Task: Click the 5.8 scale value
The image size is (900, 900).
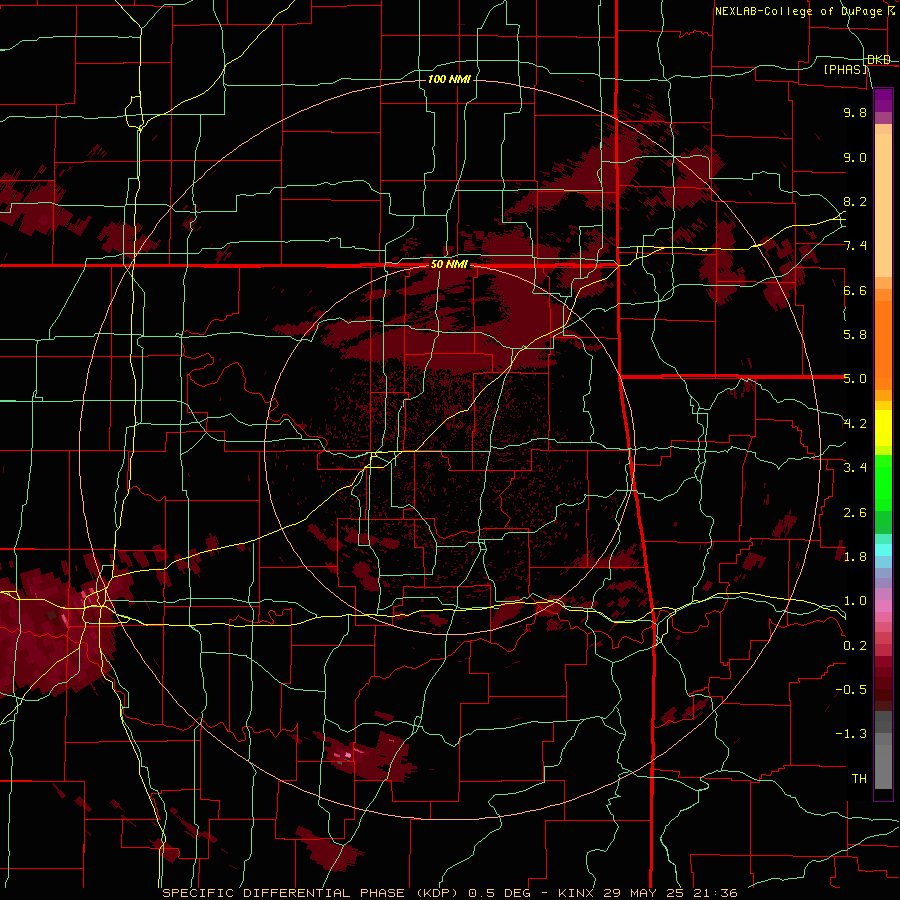Action: point(855,335)
